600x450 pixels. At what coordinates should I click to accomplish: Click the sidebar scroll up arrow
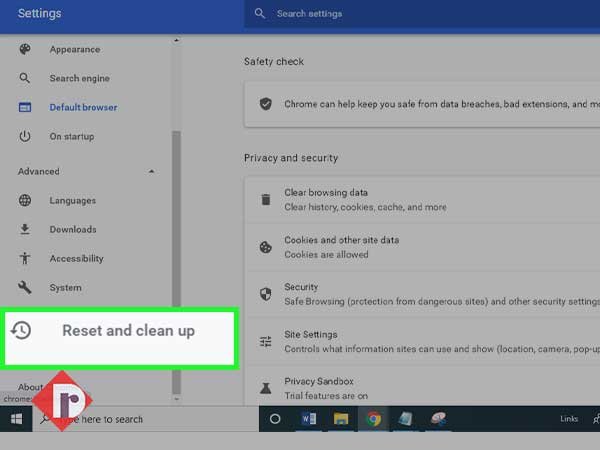(x=176, y=40)
